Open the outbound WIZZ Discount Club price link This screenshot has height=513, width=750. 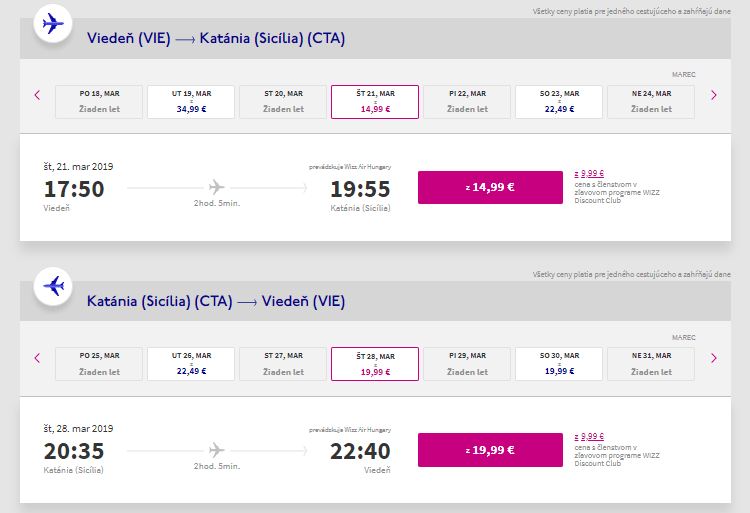[x=589, y=173]
